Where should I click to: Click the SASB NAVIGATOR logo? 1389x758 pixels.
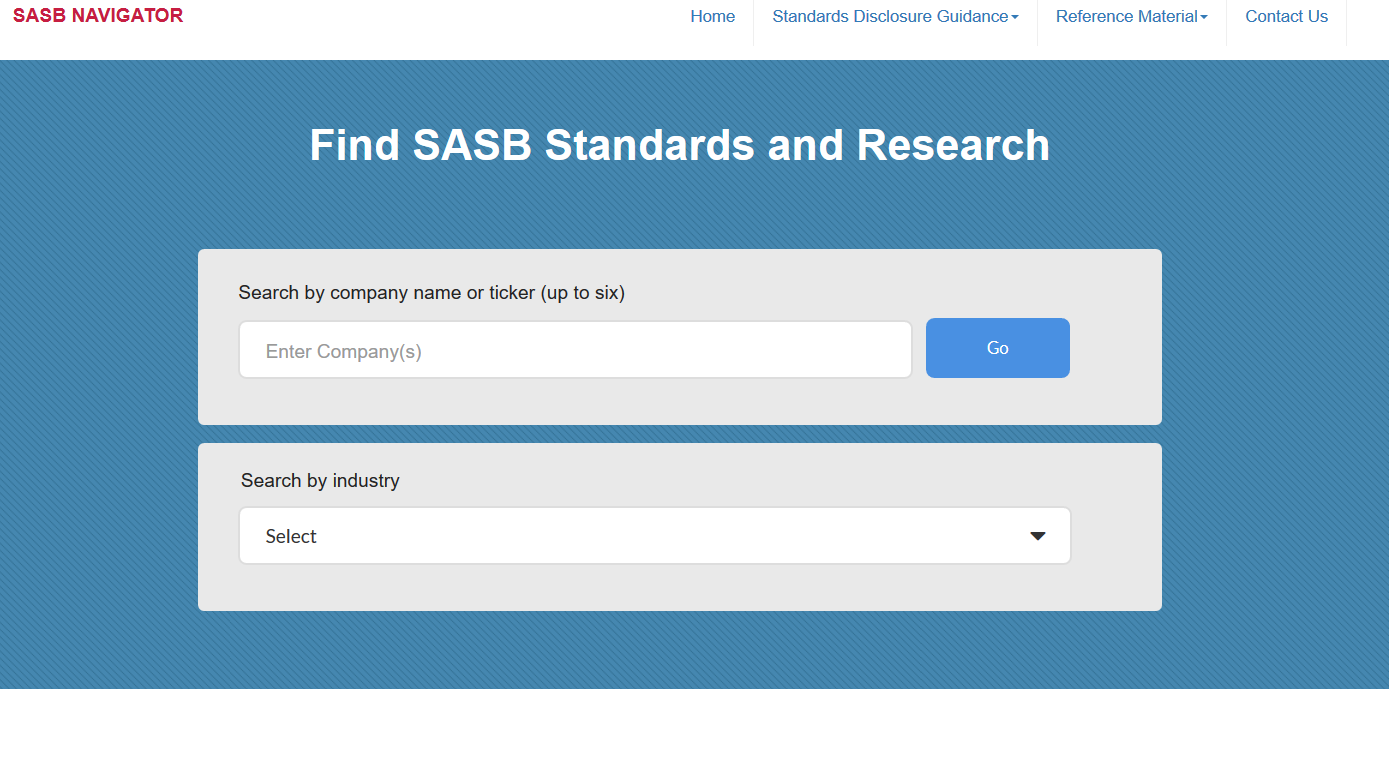pos(97,16)
